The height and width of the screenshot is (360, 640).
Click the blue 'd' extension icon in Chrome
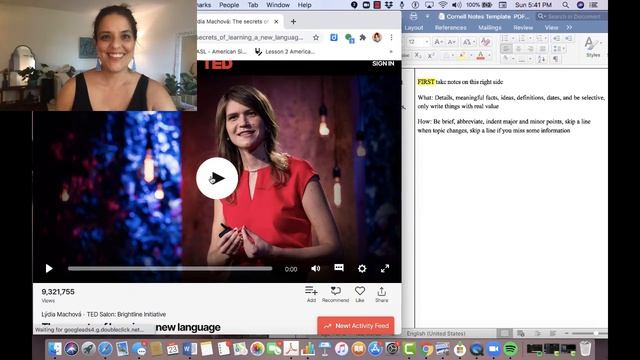coord(333,37)
